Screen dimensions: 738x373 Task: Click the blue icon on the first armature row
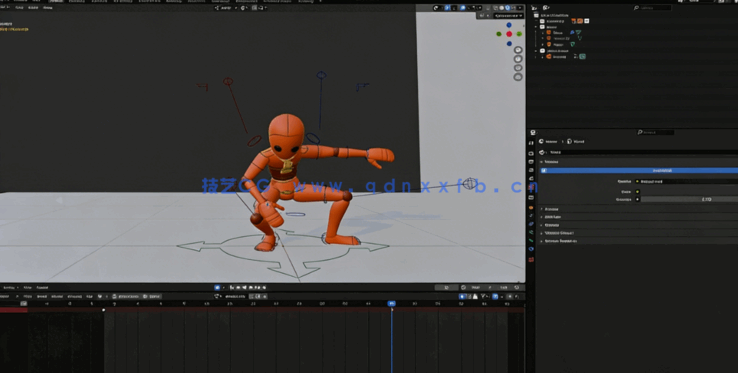coord(572,32)
